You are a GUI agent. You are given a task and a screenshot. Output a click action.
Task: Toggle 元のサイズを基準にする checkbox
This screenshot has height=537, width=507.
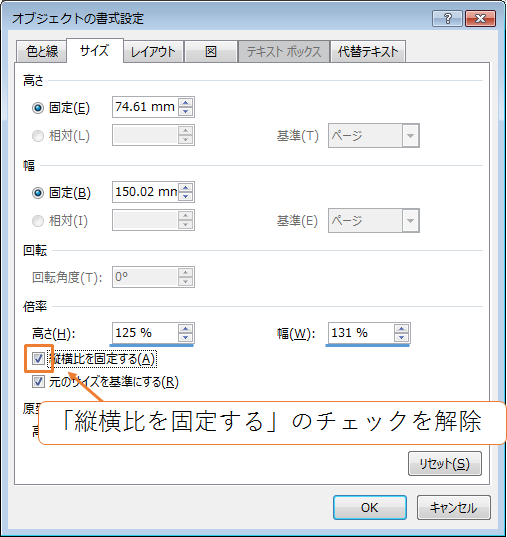click(38, 381)
